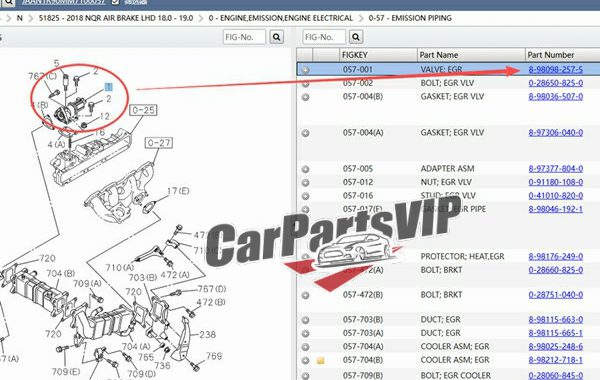600x380 pixels.
Task: Click round icon in 057-016 STUD row
Action: point(305,196)
